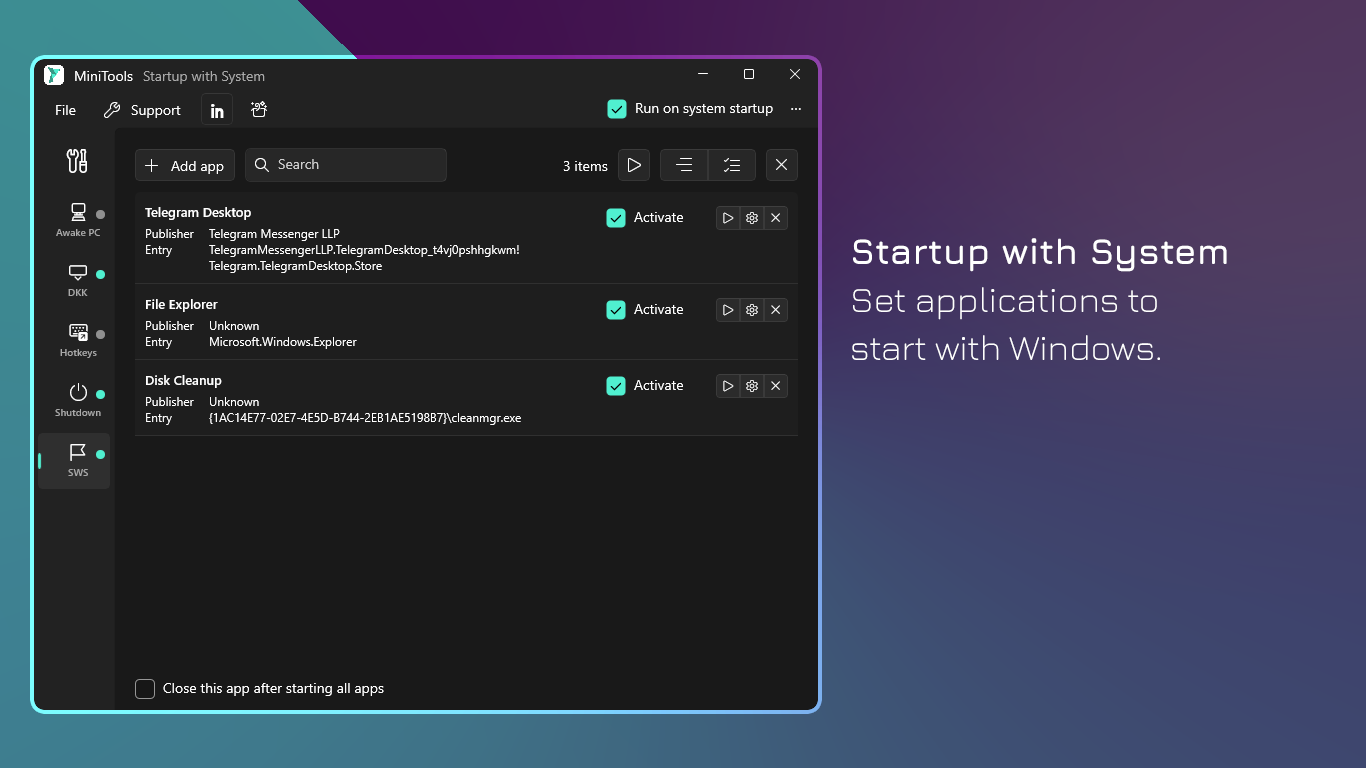This screenshot has width=1366, height=768.
Task: Toggle the Hotkeys status dot
Action: (x=100, y=334)
